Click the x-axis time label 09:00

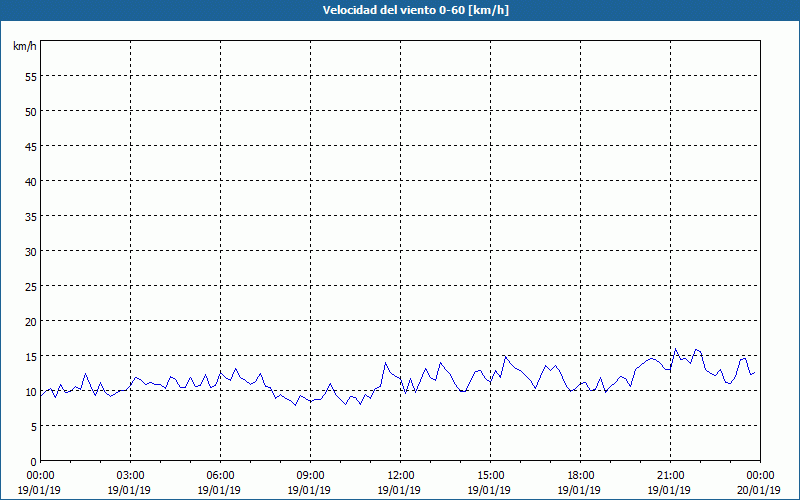311,476
